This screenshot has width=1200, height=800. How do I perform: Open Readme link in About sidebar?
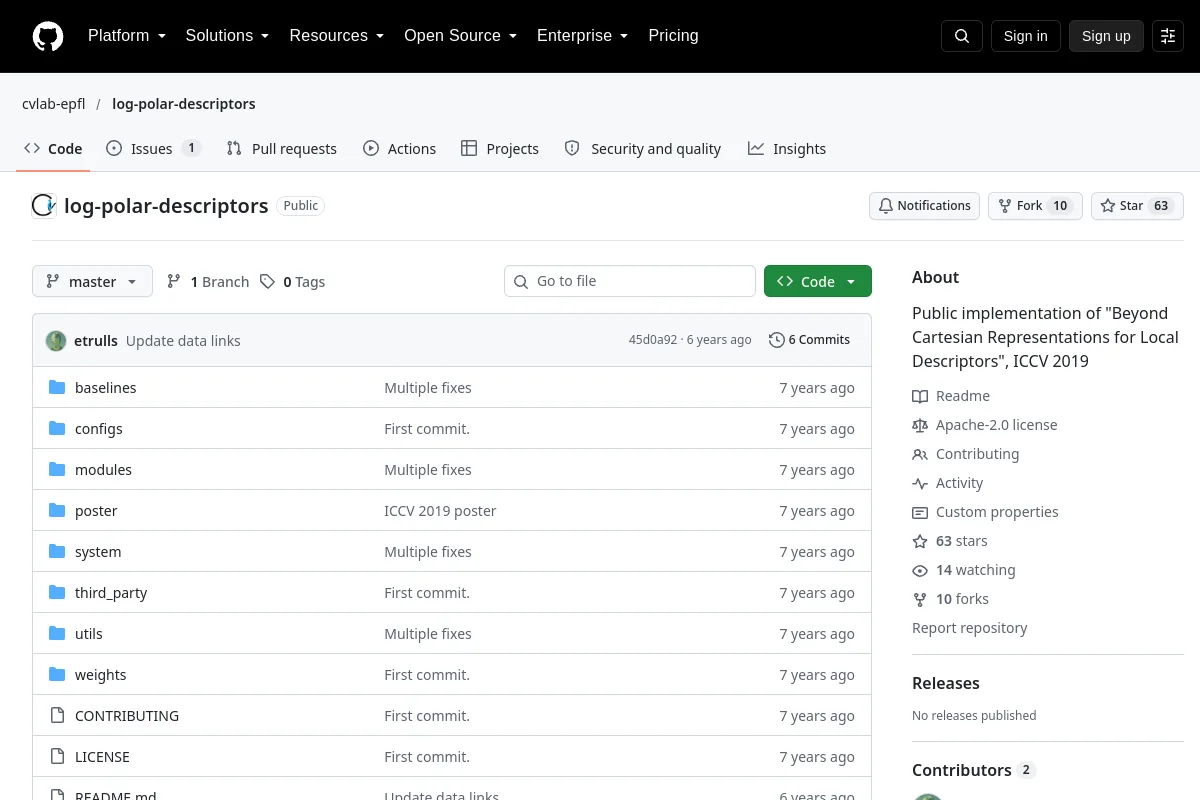[x=951, y=396]
